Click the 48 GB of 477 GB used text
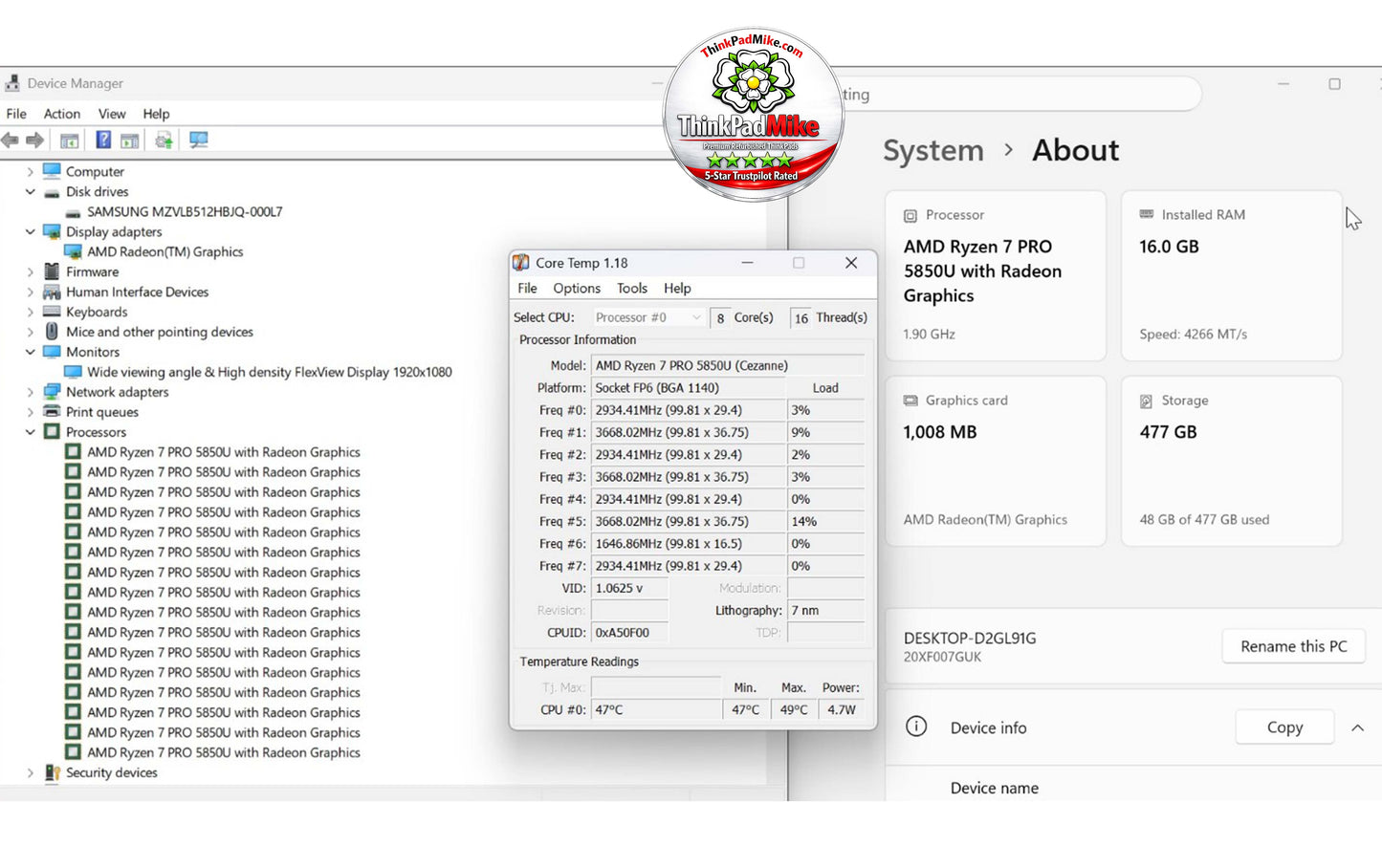Viewport: 1382px width, 868px height. (x=1204, y=520)
